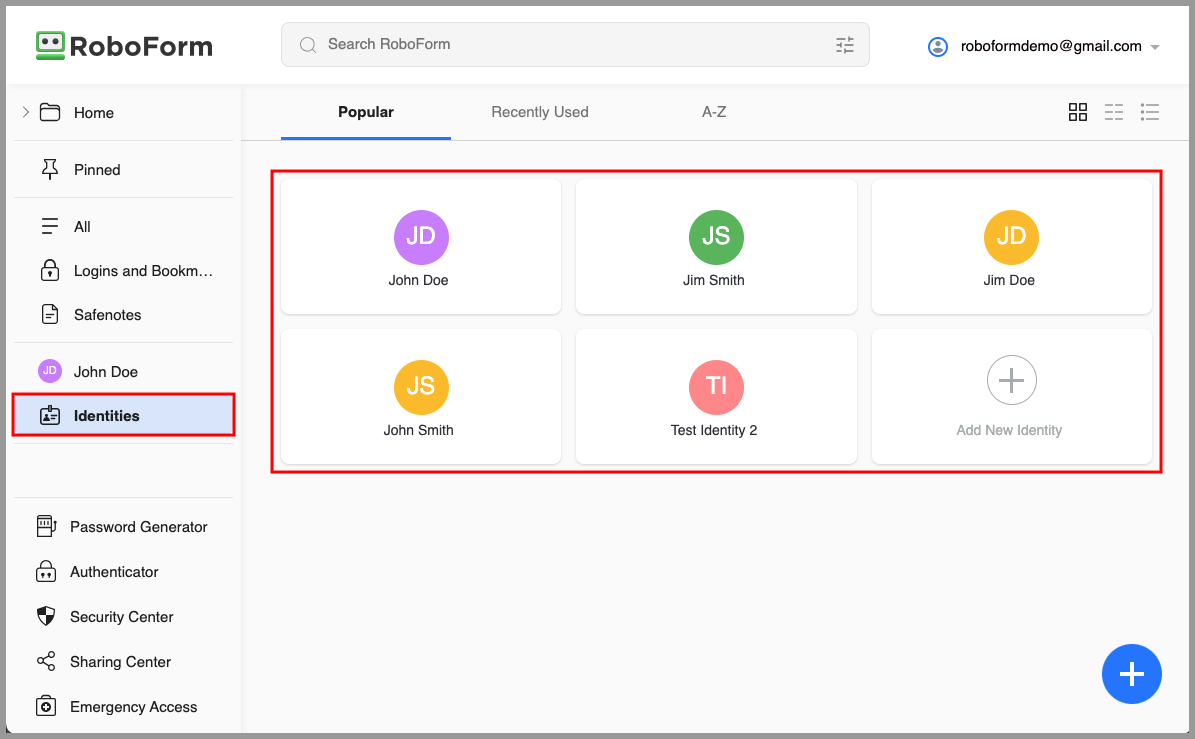Switch to grid view icon
Viewport: 1195px width, 739px height.
[1078, 112]
